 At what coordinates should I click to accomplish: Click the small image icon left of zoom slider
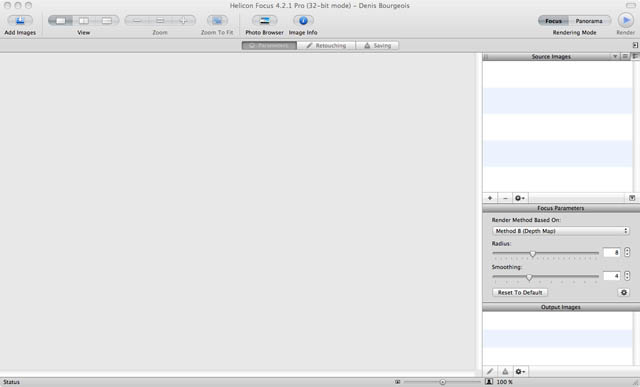[x=397, y=382]
